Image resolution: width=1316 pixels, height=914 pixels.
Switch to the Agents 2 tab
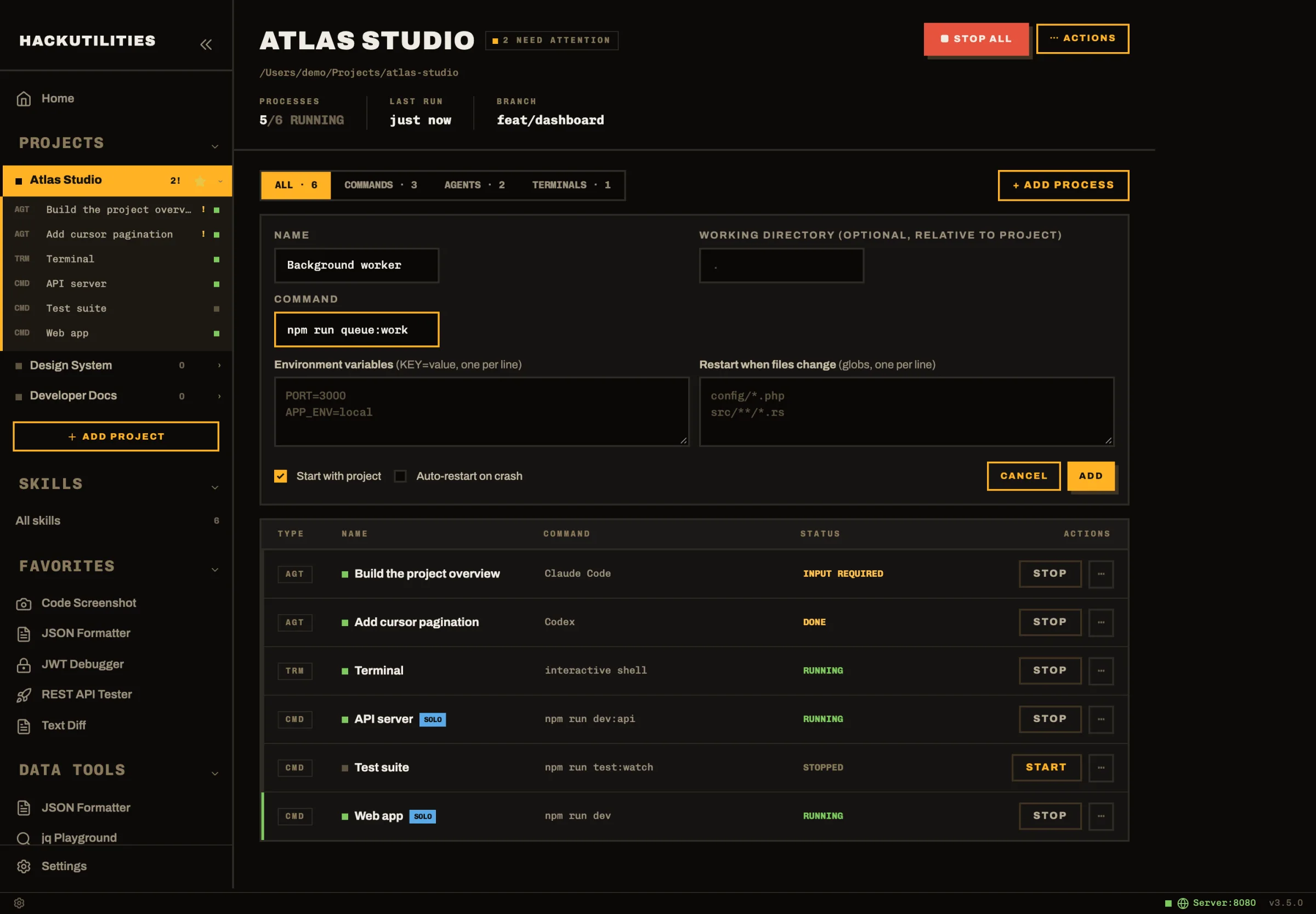[x=474, y=185]
